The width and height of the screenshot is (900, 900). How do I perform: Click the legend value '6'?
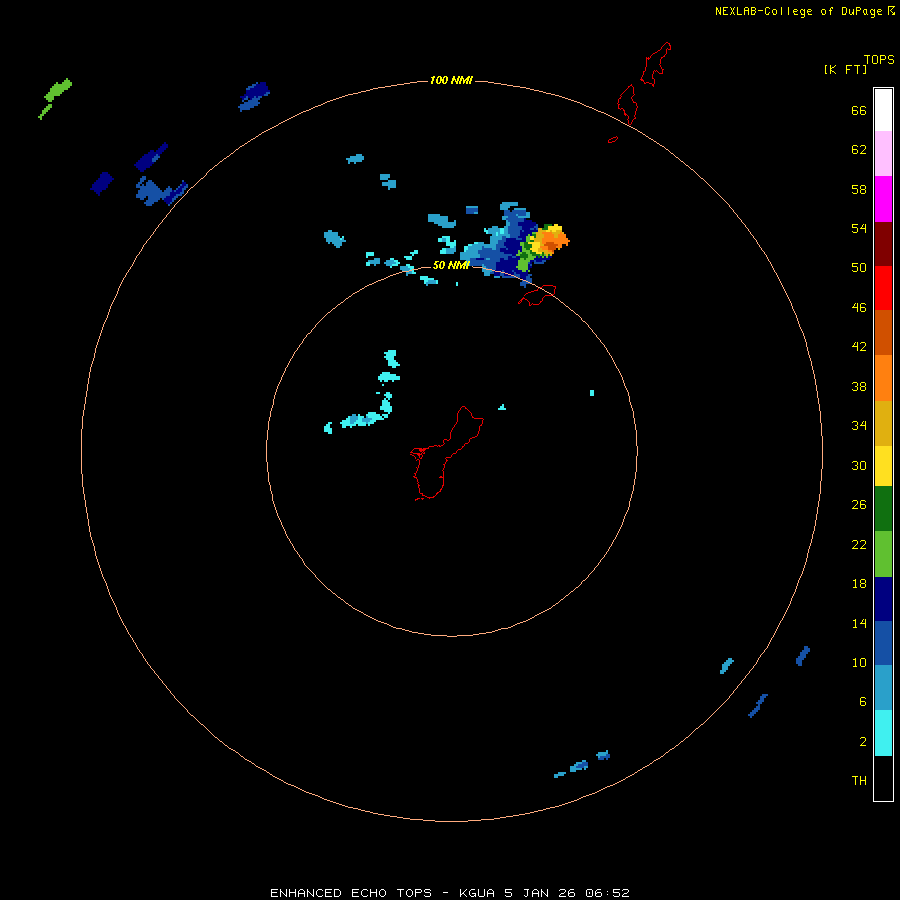[863, 701]
